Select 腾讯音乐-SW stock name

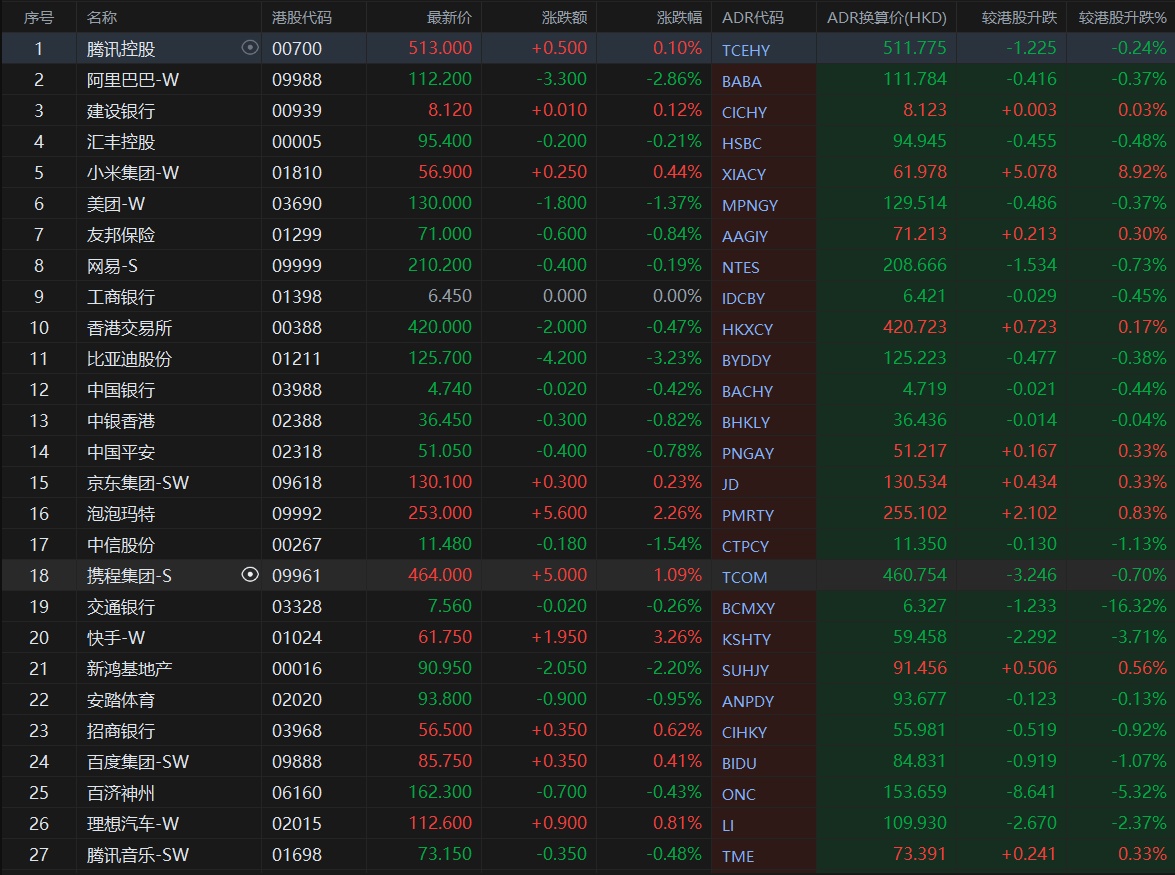coord(137,855)
